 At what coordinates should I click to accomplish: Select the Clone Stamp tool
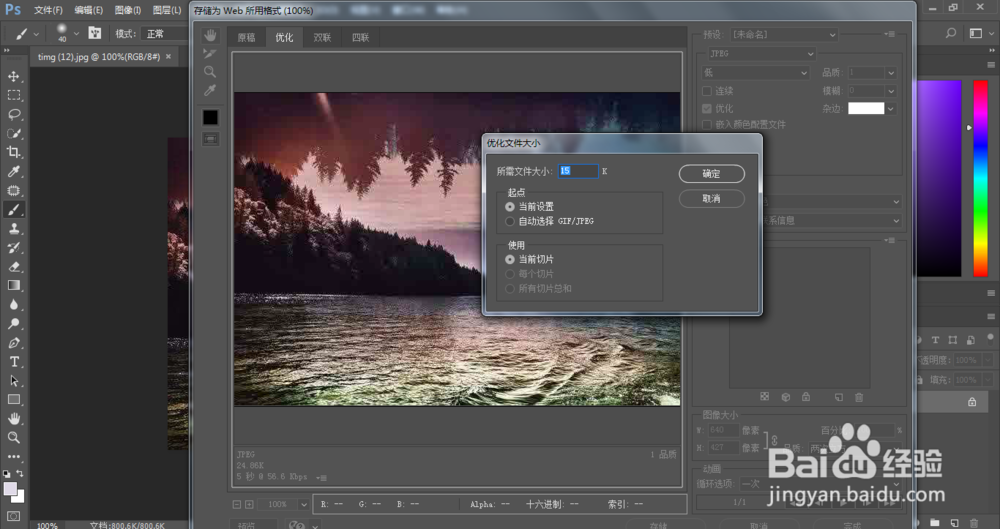tap(13, 228)
